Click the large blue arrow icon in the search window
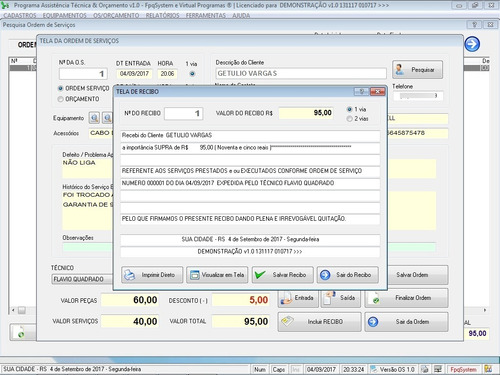This screenshot has height=375, width=500. (x=472, y=44)
